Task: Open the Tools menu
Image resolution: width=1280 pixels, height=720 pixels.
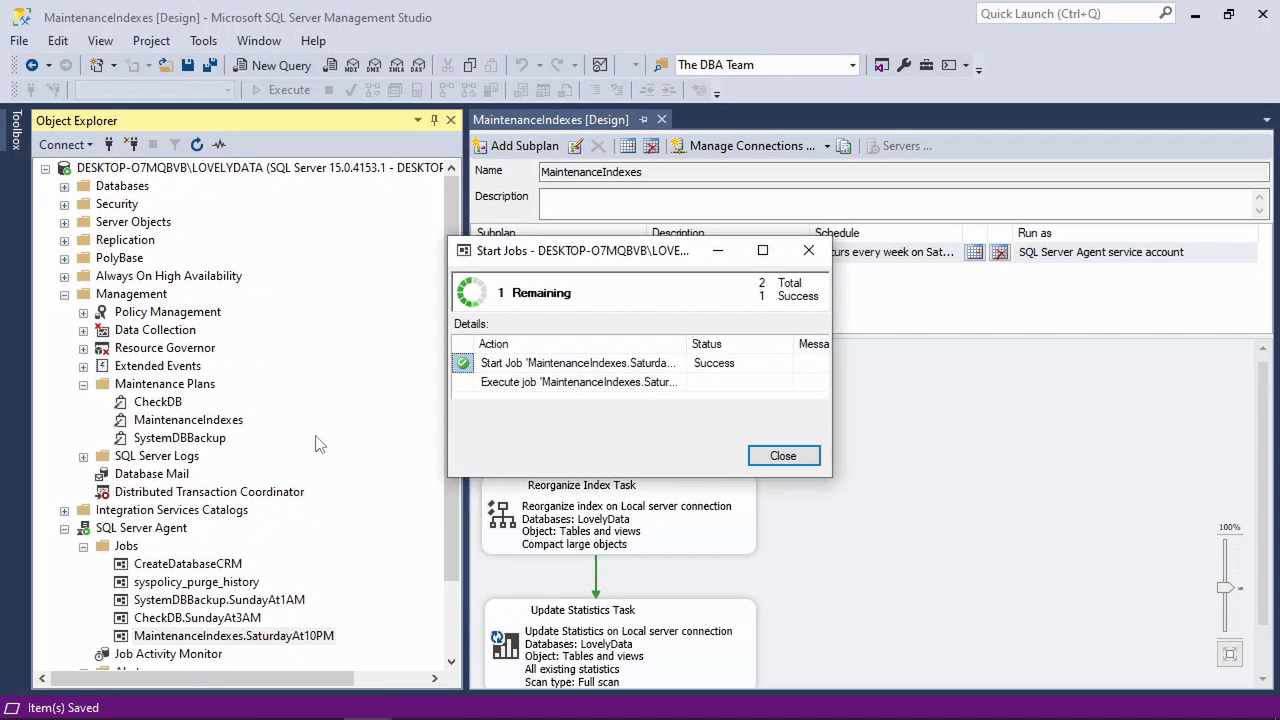Action: [x=203, y=41]
